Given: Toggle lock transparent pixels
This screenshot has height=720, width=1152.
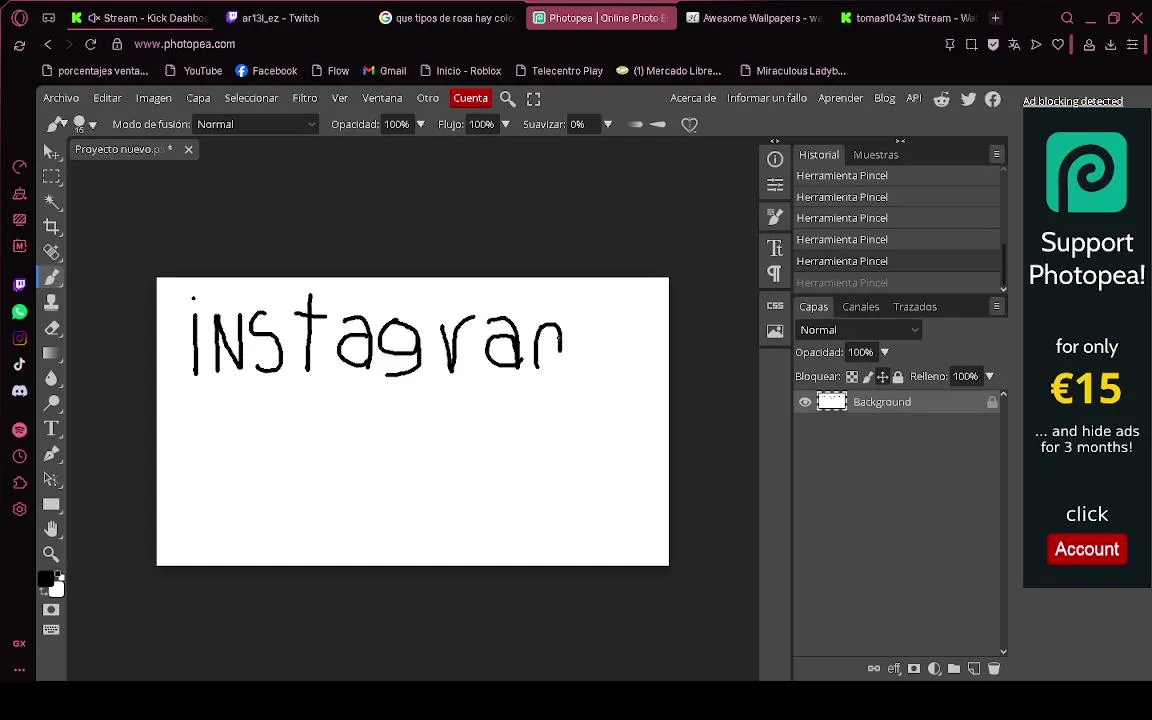Looking at the screenshot, I should tap(852, 377).
